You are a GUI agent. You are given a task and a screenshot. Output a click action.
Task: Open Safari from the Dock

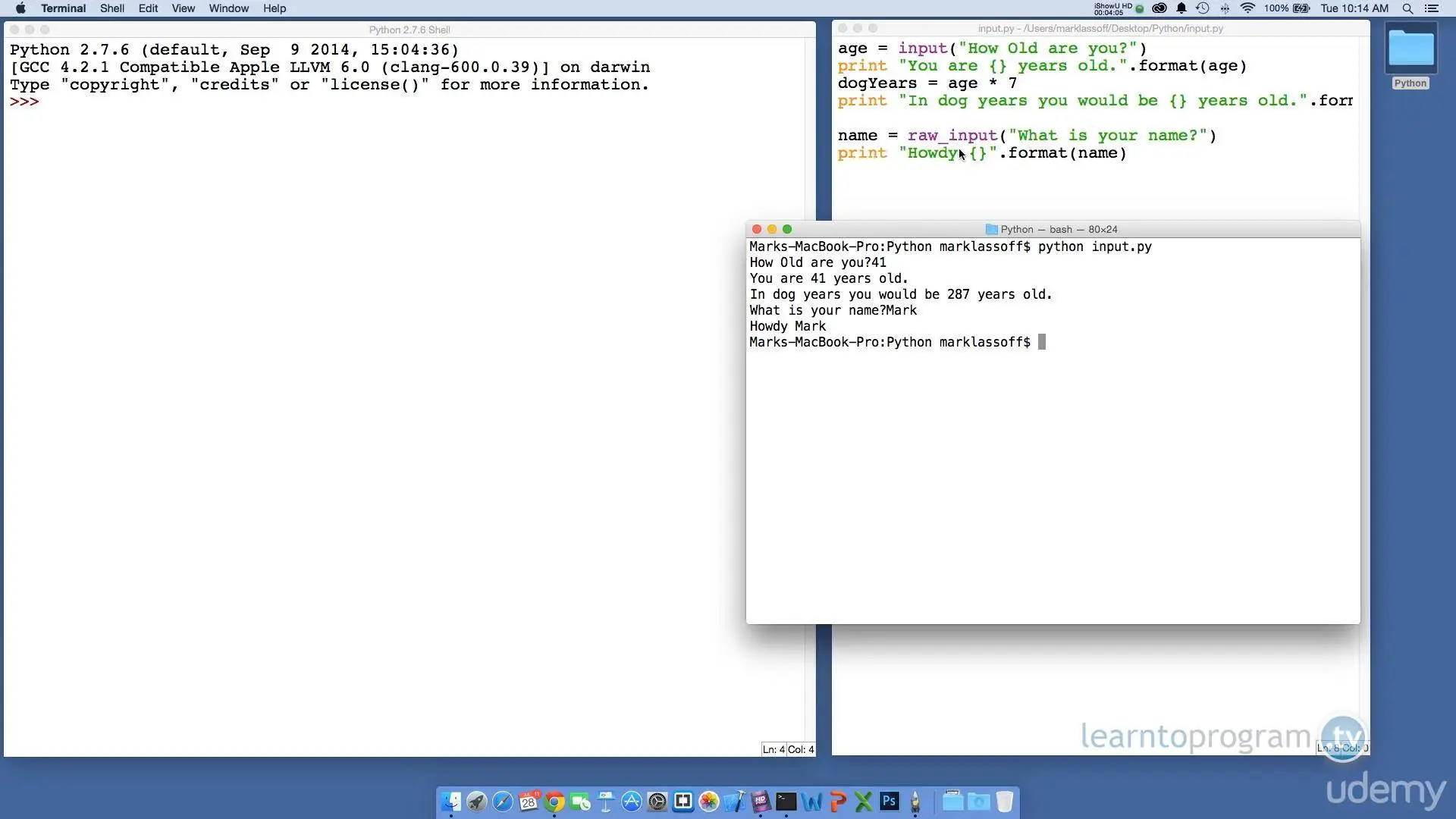tap(503, 802)
